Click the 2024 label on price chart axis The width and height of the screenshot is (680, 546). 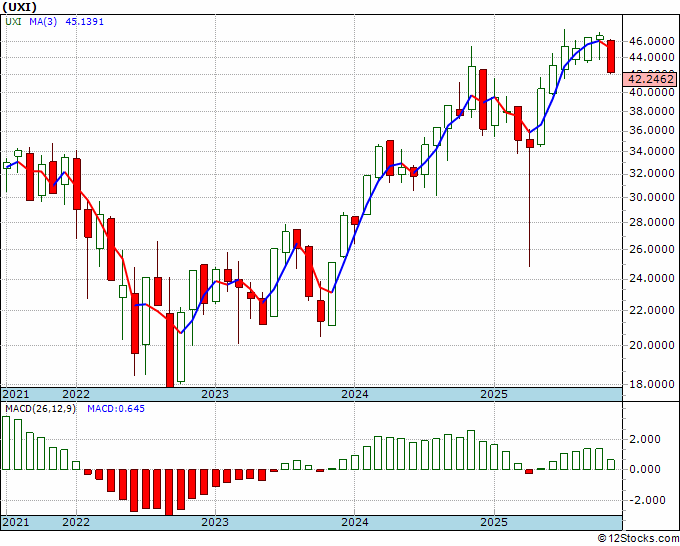[x=355, y=394]
